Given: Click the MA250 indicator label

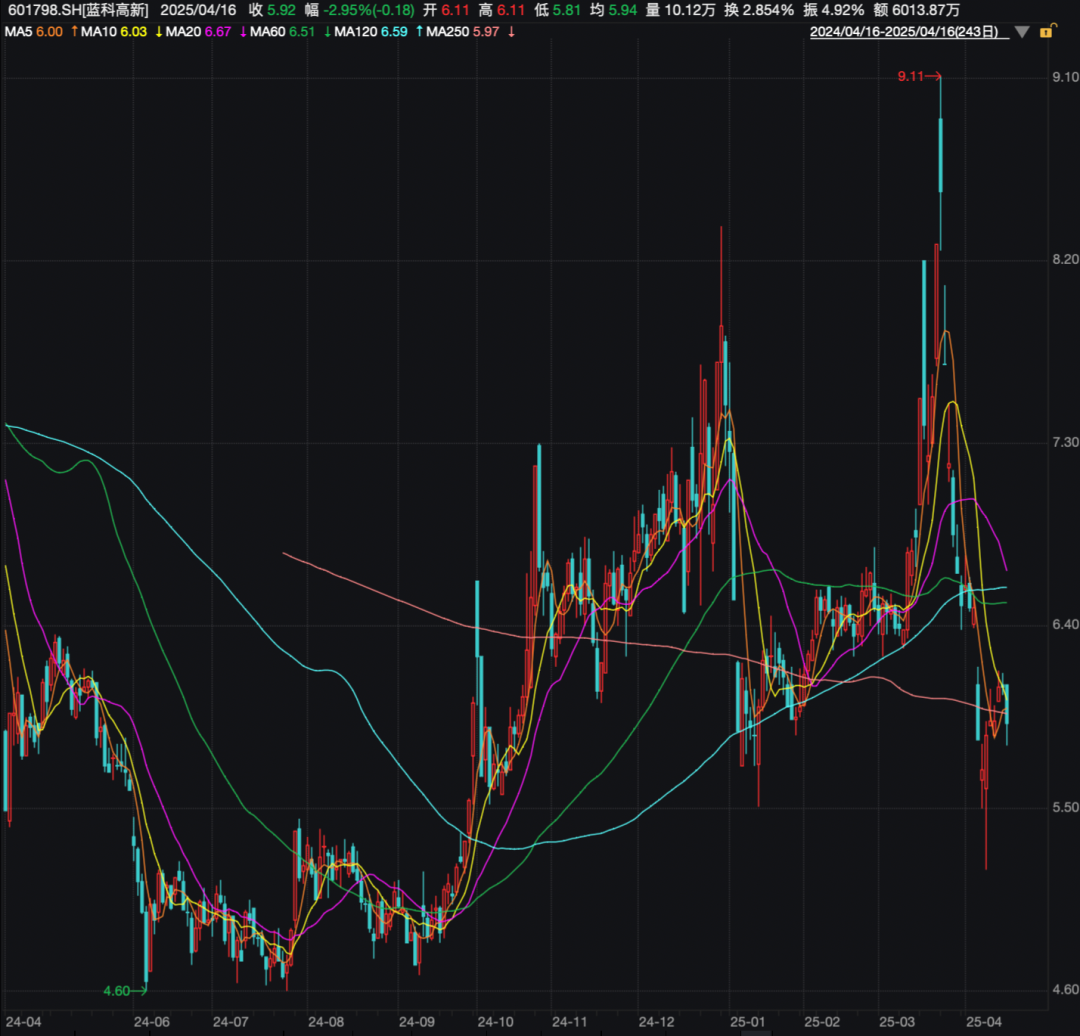Looking at the screenshot, I should 449,32.
